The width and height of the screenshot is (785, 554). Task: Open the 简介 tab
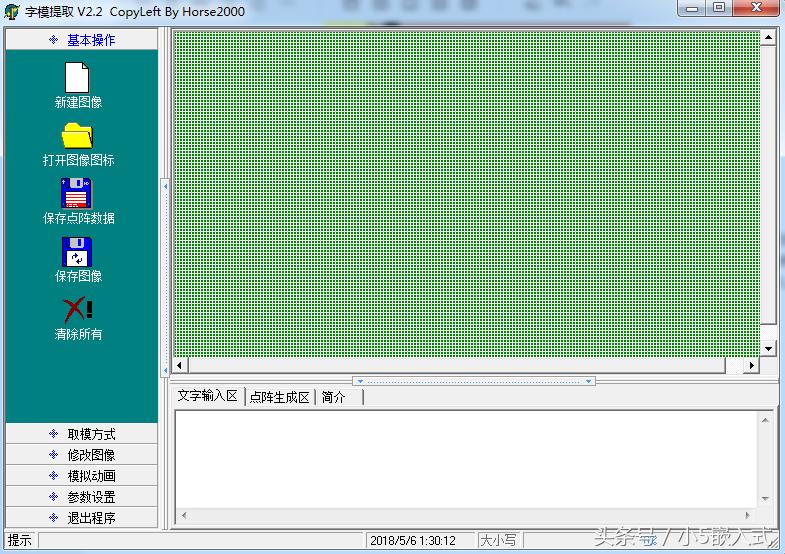click(x=334, y=397)
